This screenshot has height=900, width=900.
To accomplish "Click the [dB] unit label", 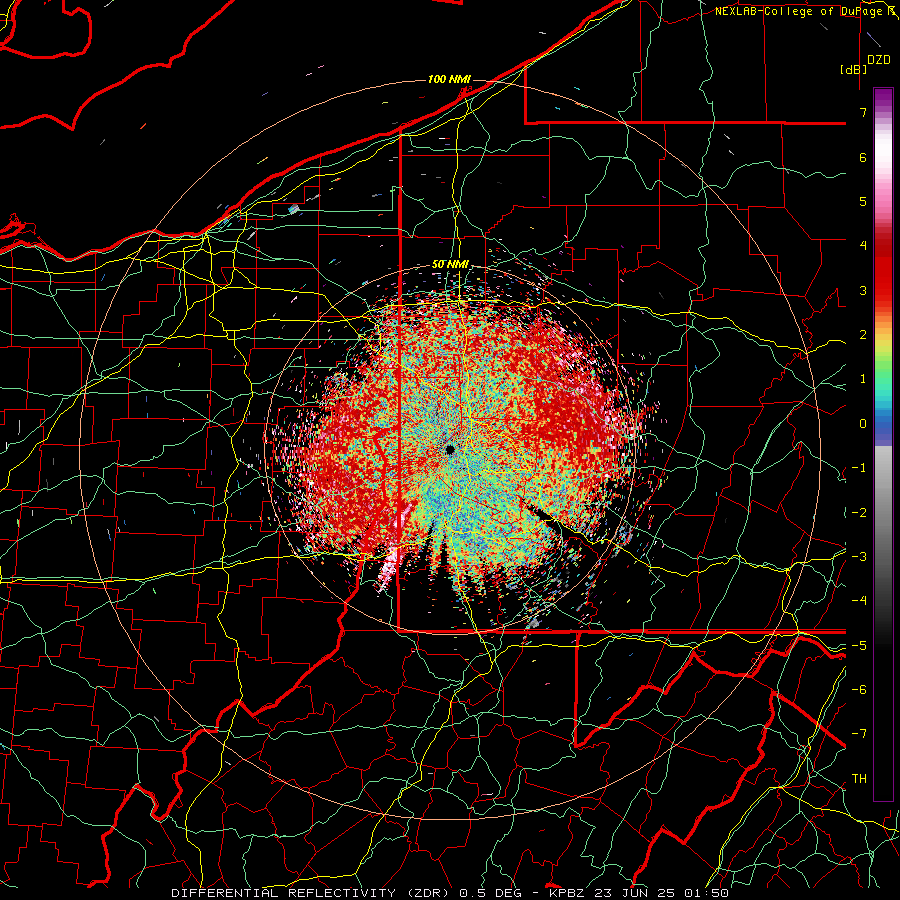I will (854, 69).
